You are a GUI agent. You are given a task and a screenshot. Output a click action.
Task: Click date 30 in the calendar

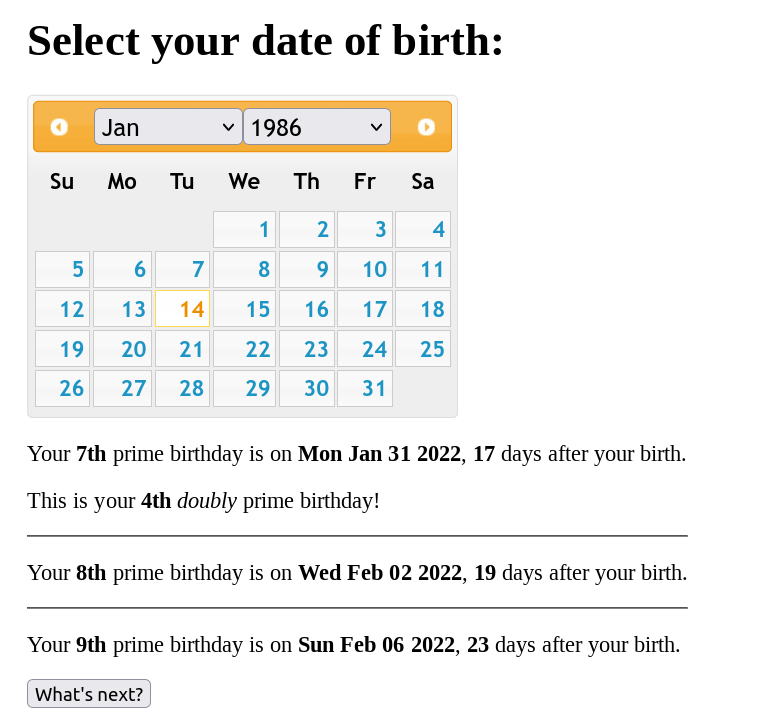coord(307,388)
